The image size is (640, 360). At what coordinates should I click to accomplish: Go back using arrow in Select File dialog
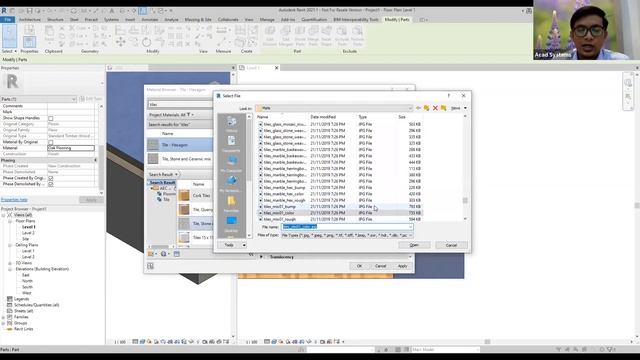(x=418, y=108)
